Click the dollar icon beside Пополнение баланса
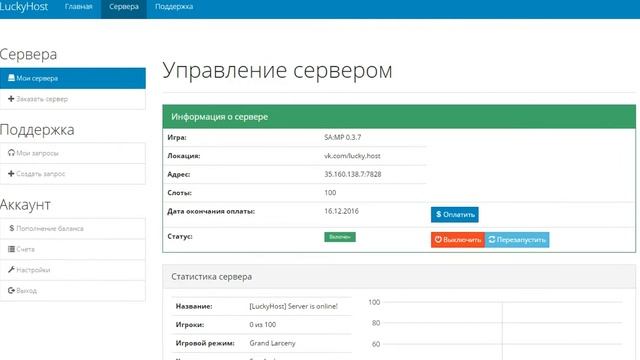640x360 pixels. point(11,228)
